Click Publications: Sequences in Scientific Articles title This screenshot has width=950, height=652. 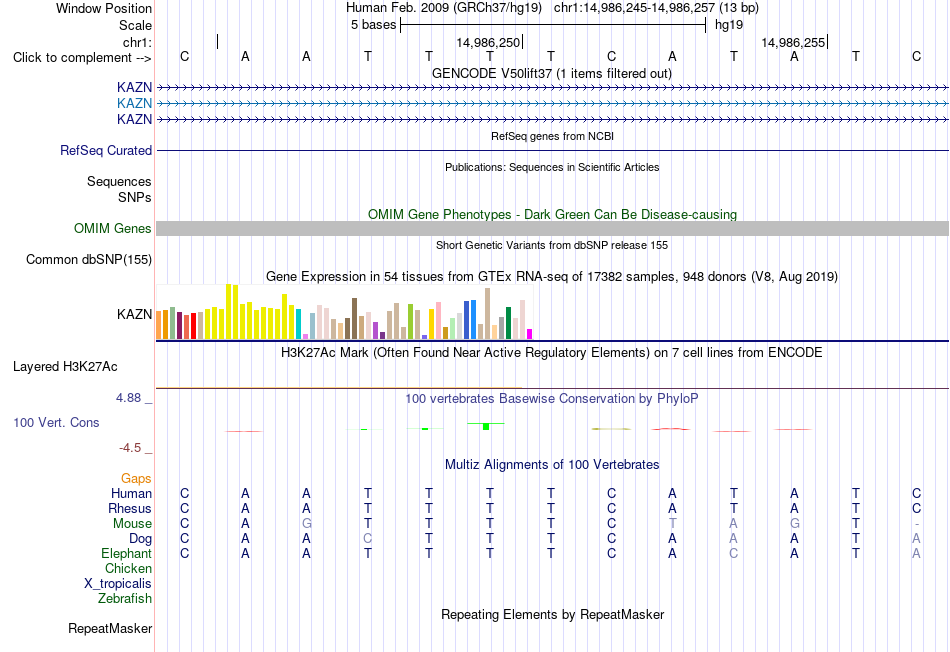(x=552, y=167)
